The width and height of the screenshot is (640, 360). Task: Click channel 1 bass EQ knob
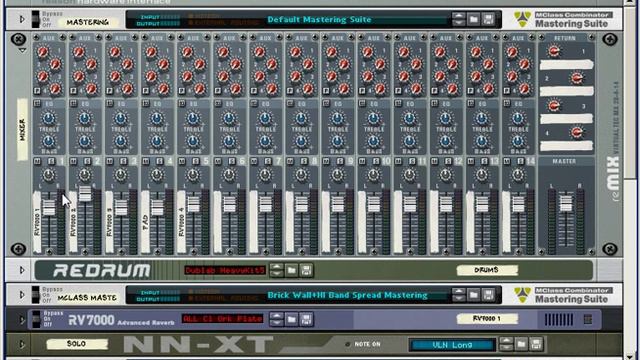(x=49, y=141)
